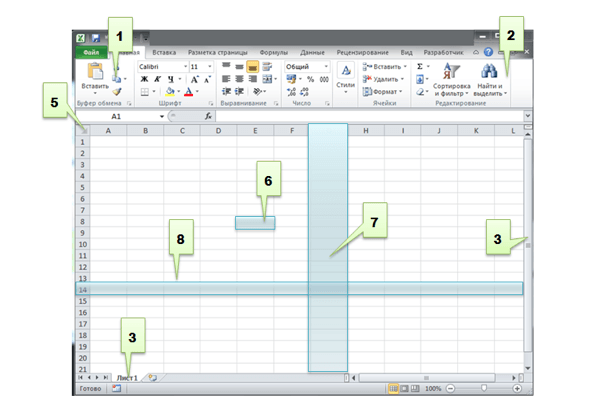Click the insert function fx icon

tap(208, 117)
